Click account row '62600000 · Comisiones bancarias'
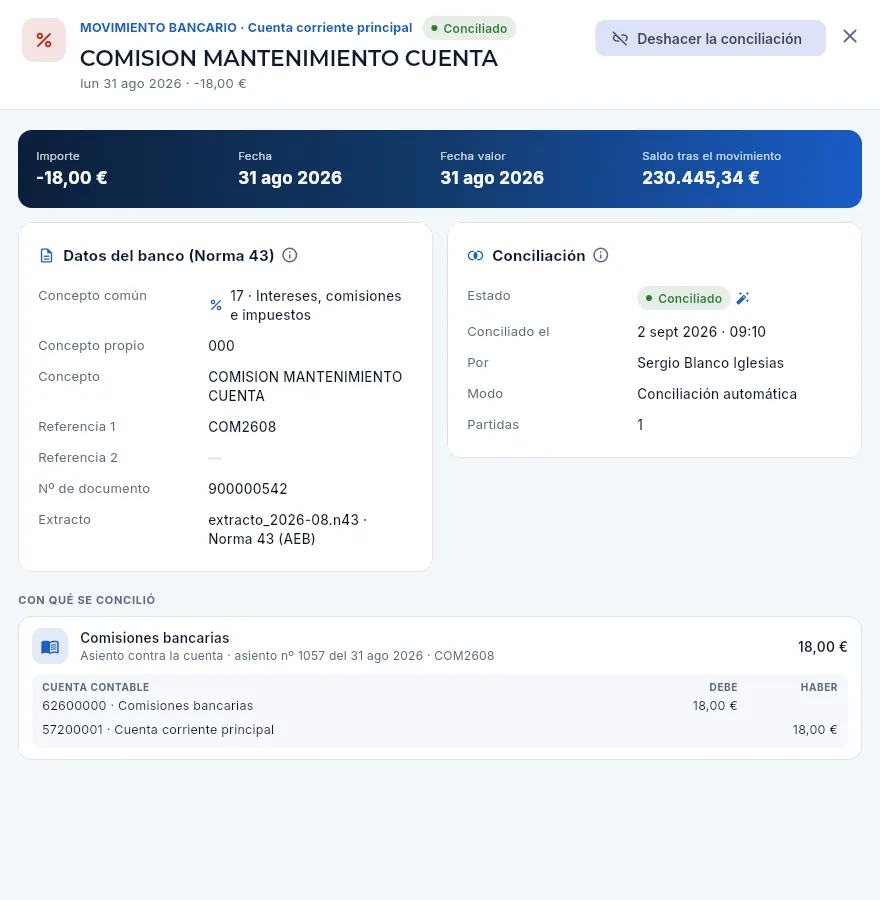Viewport: 880px width, 900px height. pyautogui.click(x=440, y=705)
